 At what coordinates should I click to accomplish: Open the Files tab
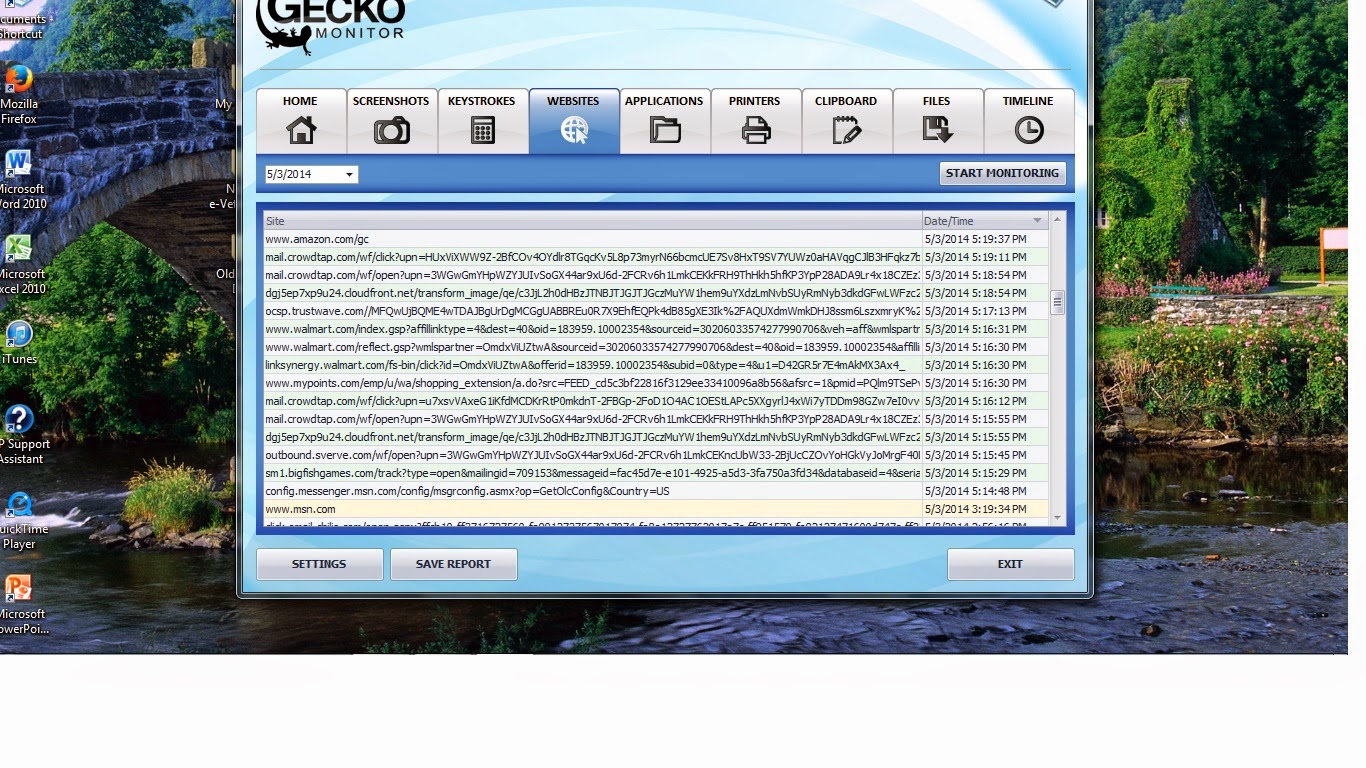(937, 121)
